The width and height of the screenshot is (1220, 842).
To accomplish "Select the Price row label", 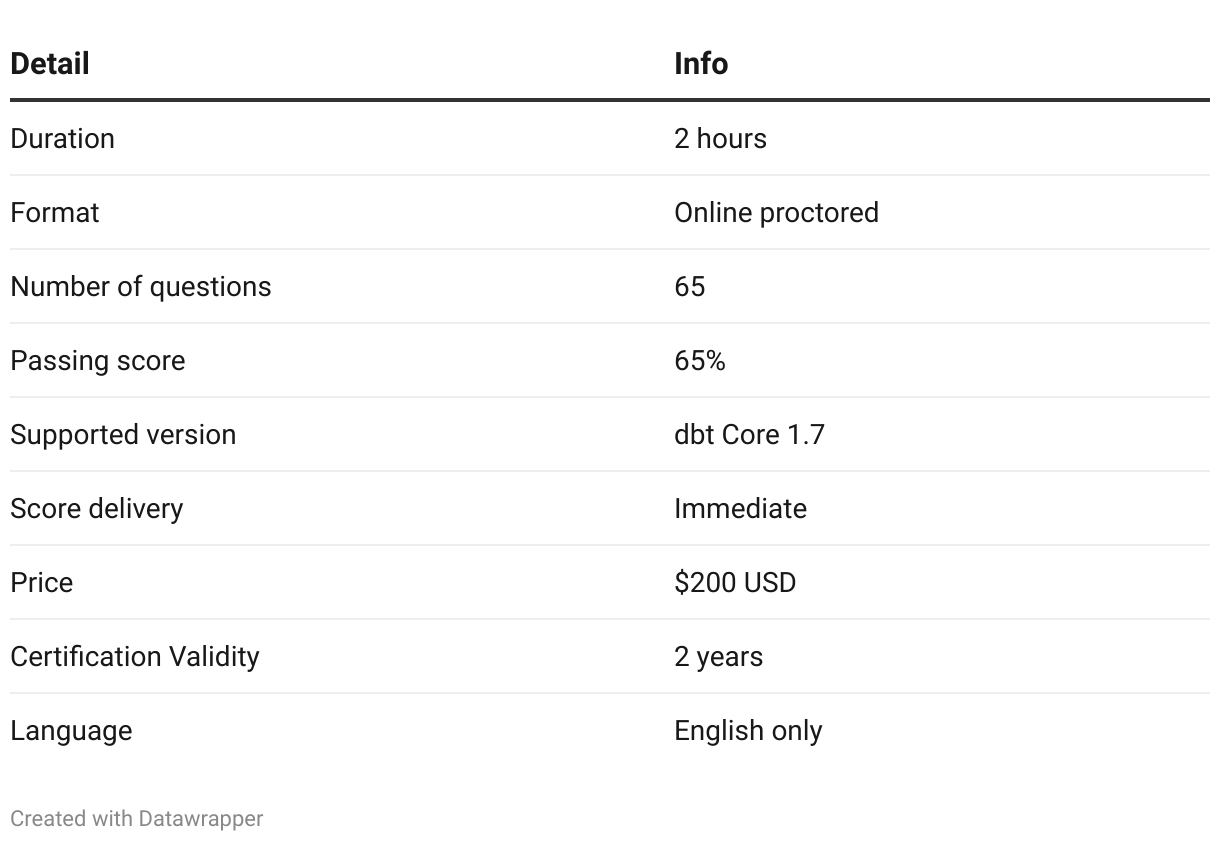I will 42,582.
